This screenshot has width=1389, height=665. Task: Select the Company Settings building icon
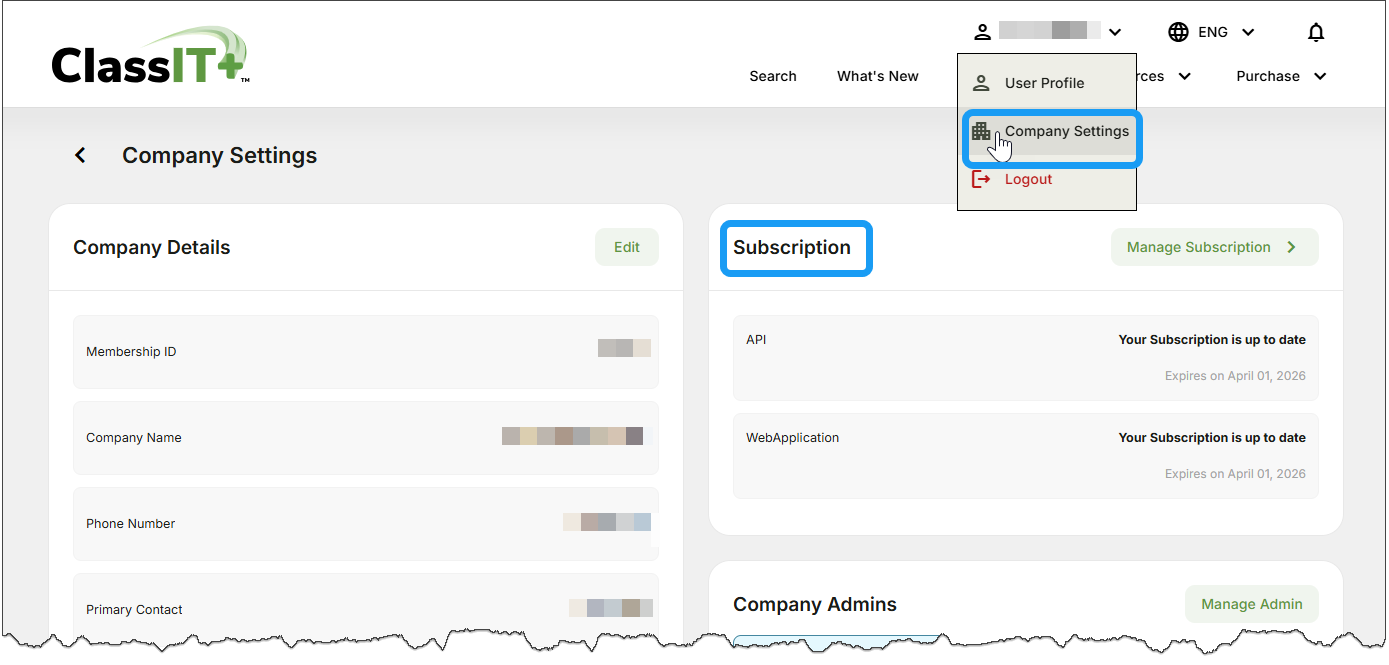tap(981, 130)
